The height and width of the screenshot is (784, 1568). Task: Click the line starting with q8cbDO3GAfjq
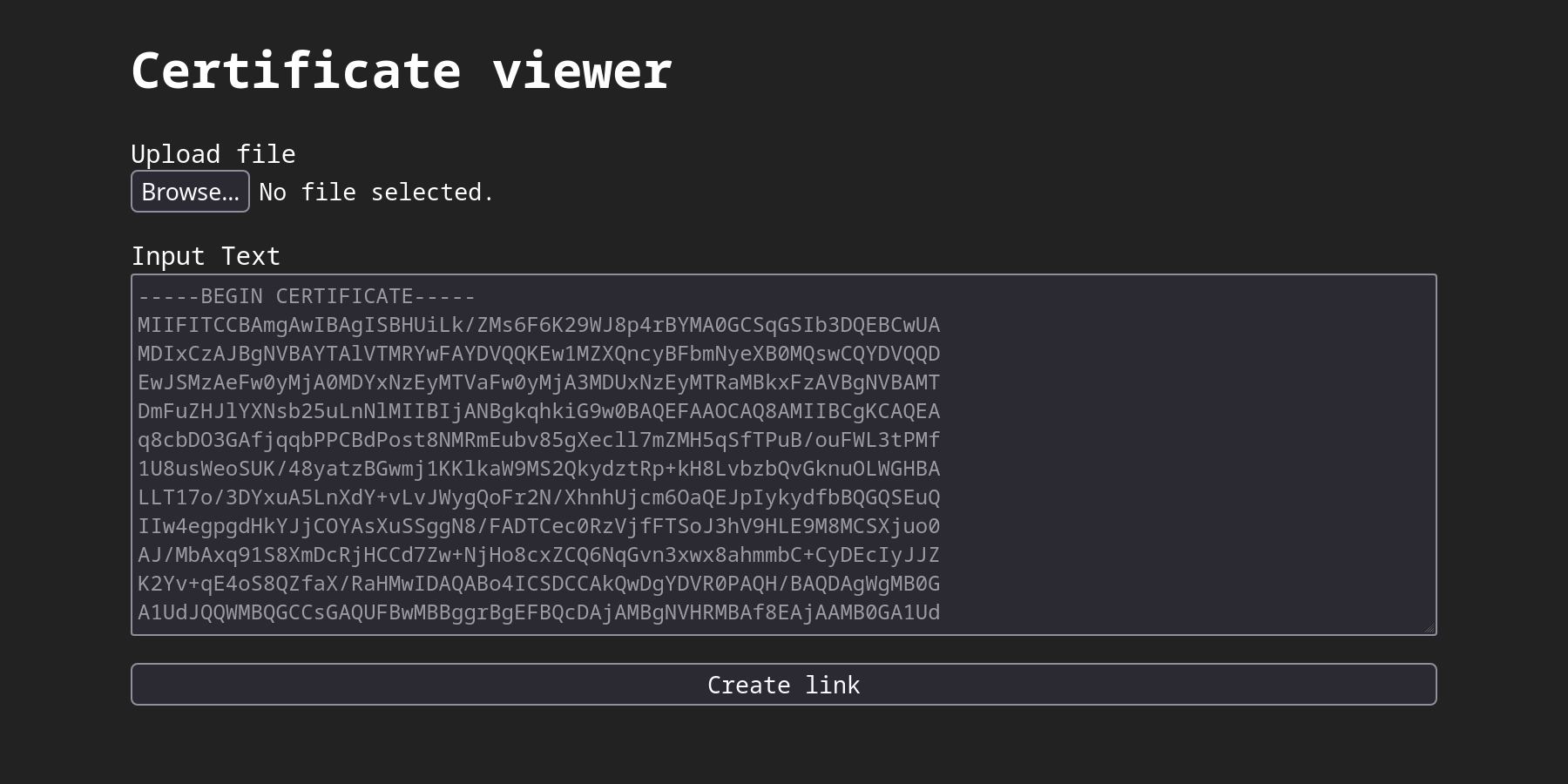[539, 440]
